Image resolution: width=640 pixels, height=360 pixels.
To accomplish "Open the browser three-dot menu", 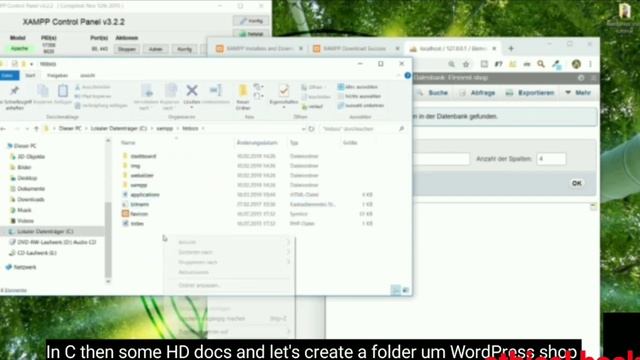I will tap(590, 64).
